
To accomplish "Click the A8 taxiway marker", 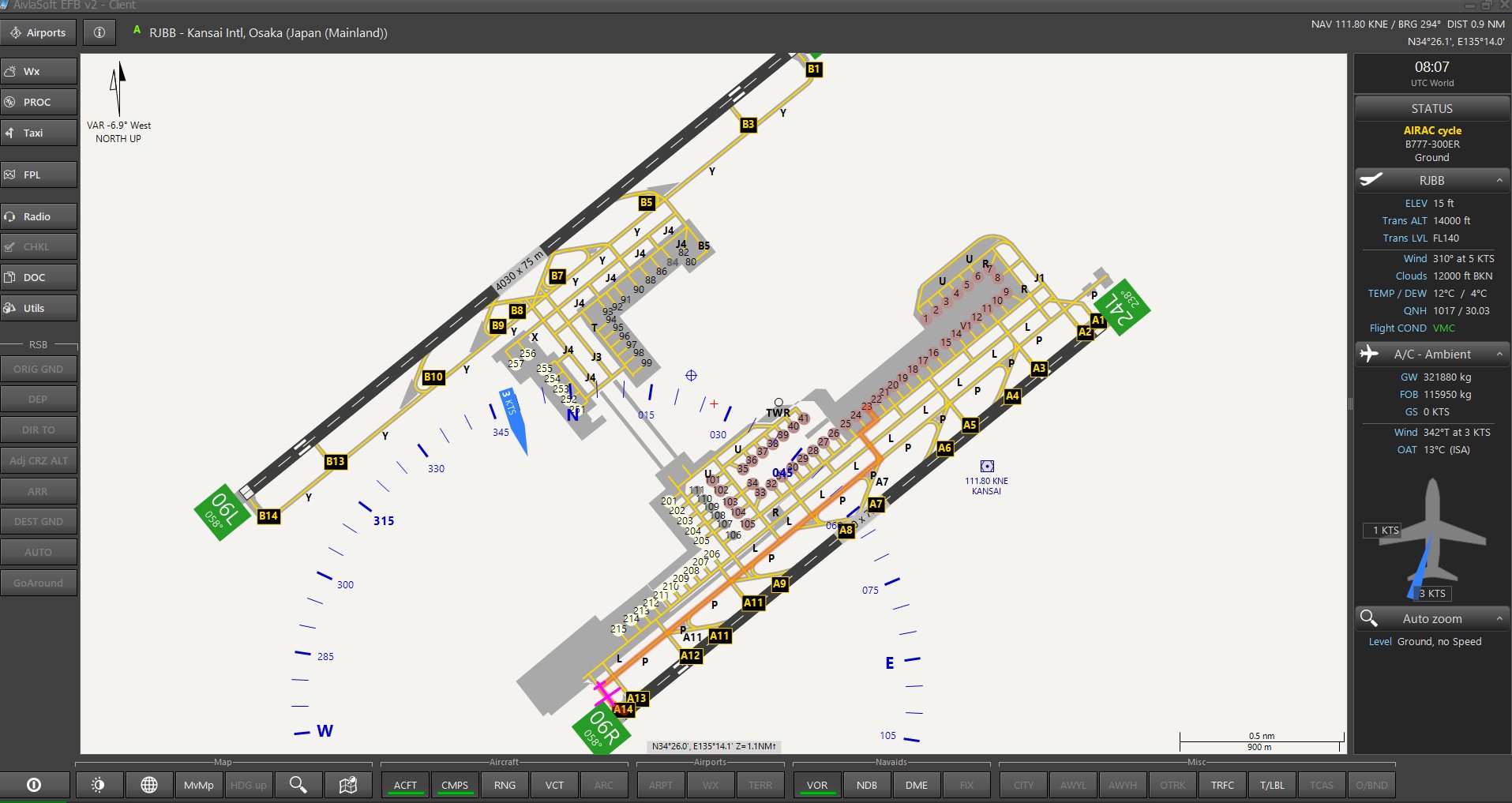I will [846, 530].
